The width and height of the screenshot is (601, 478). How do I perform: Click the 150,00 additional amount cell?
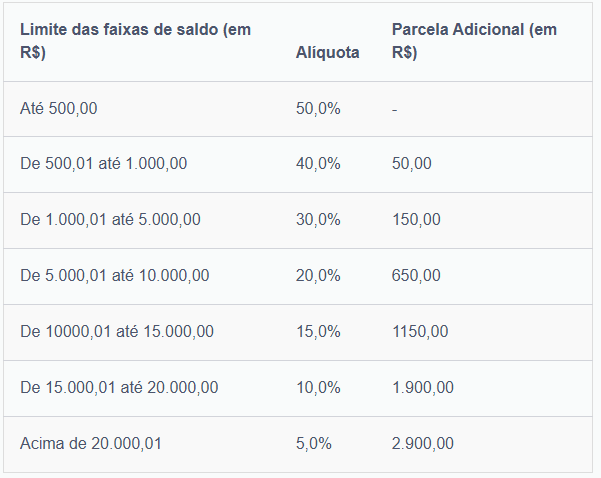pos(416,220)
